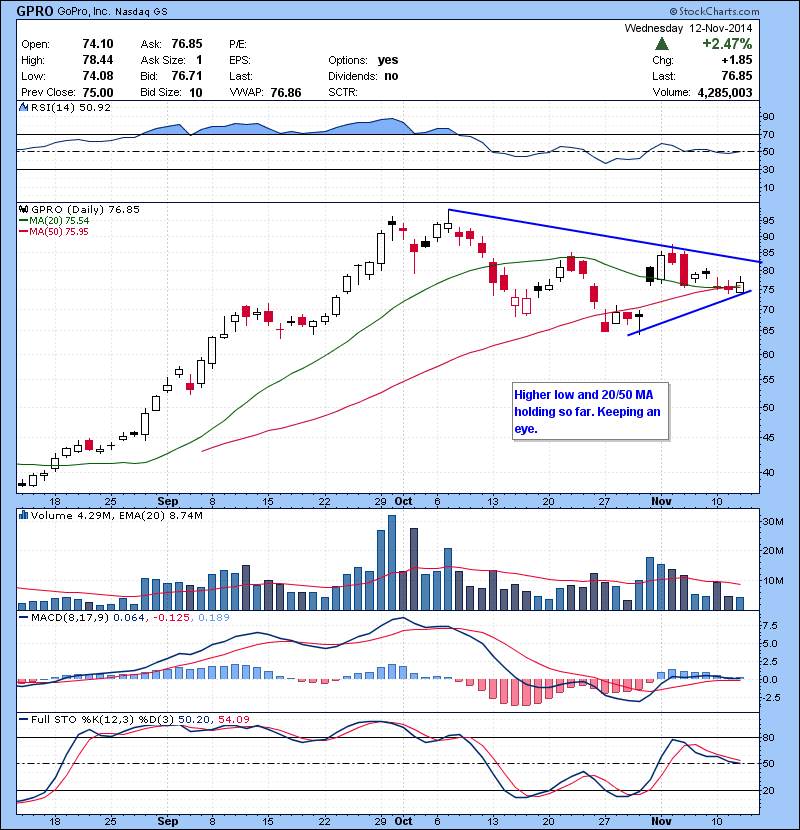
Task: Click the top Ask value 76.85
Action: 187,44
